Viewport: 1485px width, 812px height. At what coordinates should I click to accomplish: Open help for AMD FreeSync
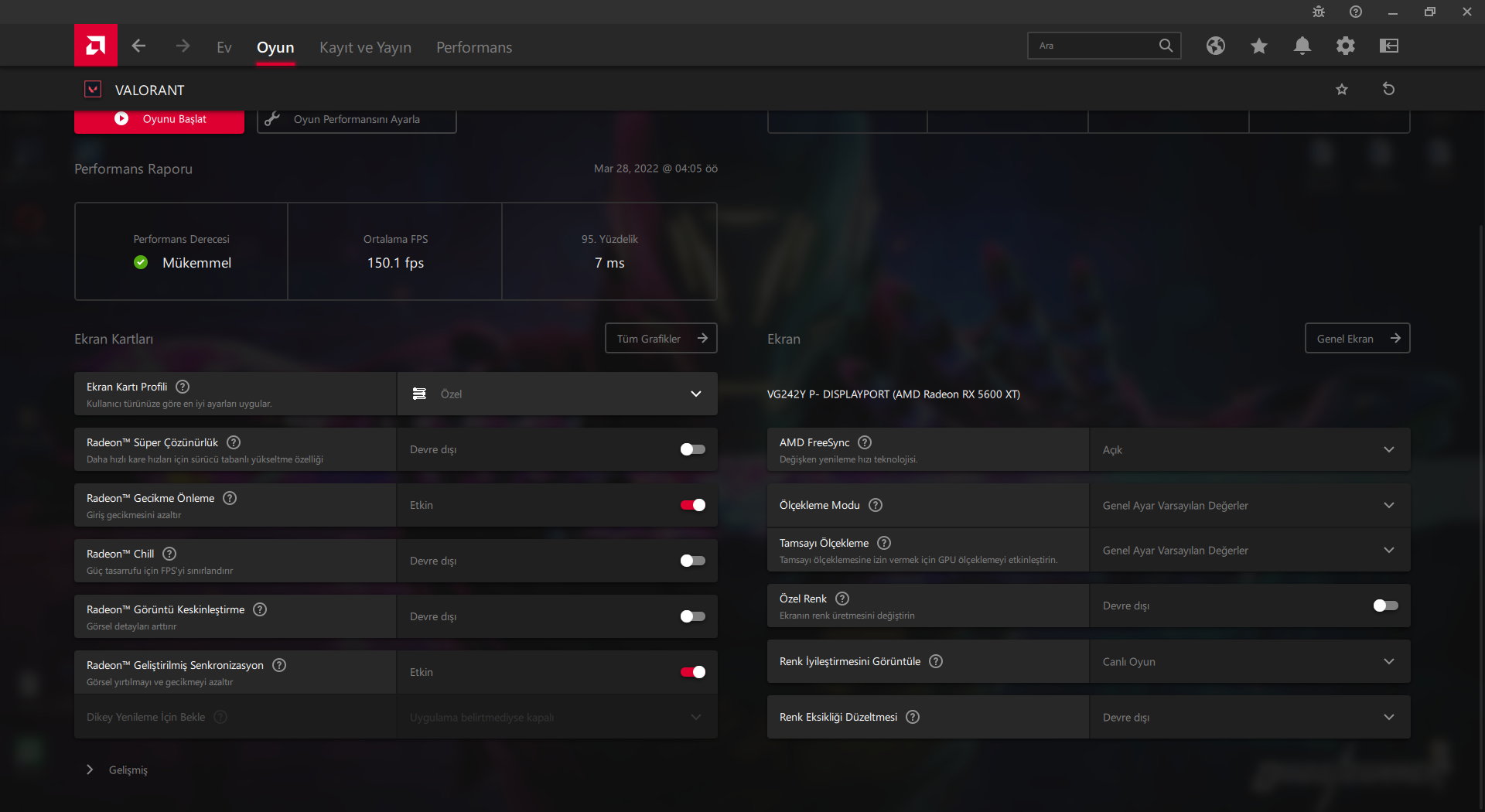pos(865,442)
